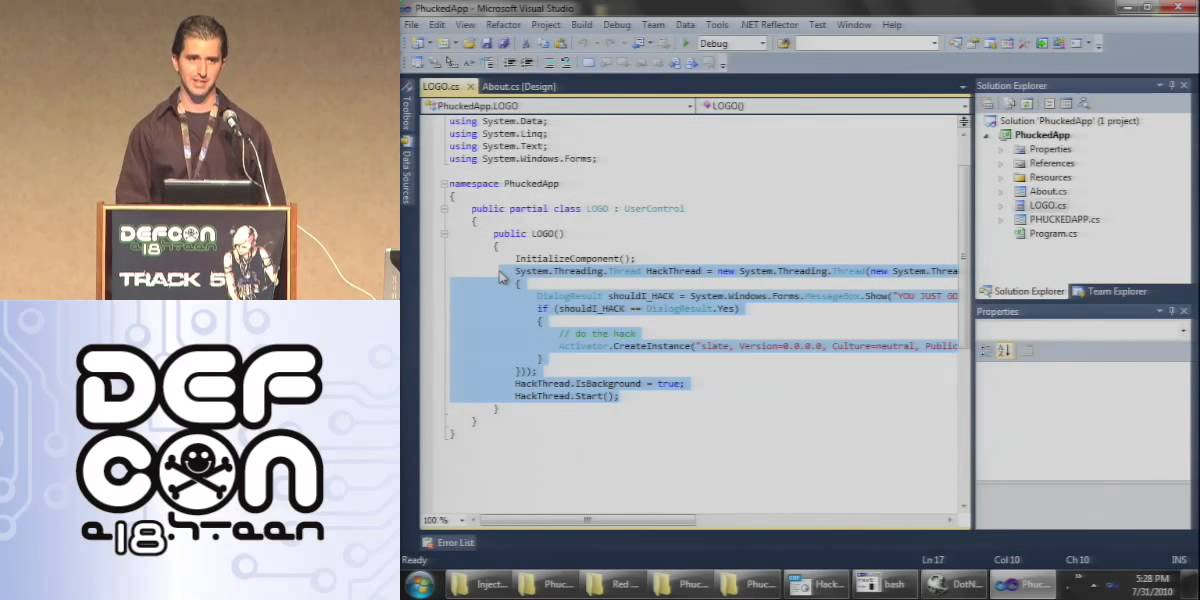Screen dimensions: 1200x600
Task: Select LOGO.cs in Solution Explorer
Action: click(1047, 205)
